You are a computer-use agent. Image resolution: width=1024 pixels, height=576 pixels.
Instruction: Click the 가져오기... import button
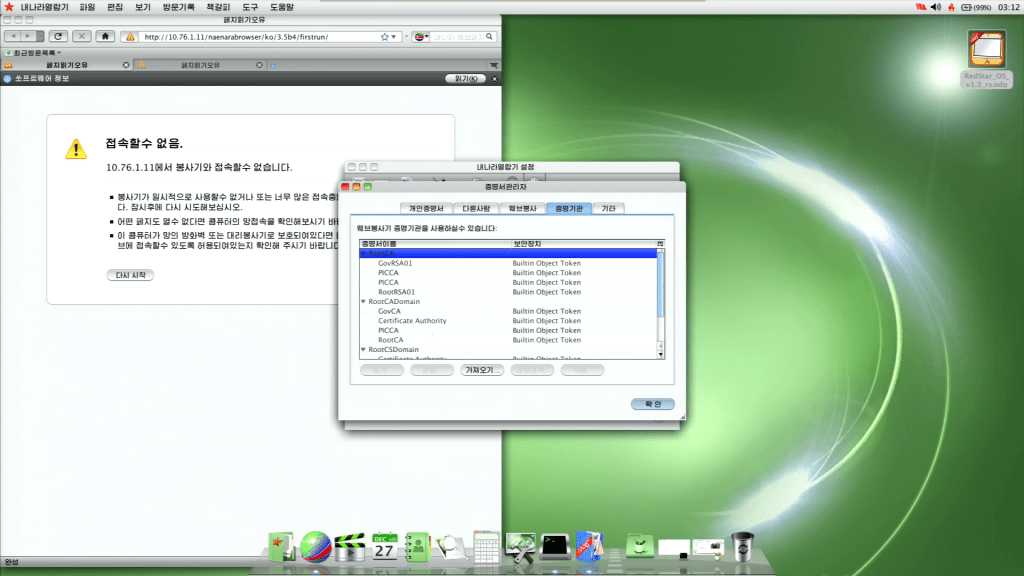click(481, 370)
